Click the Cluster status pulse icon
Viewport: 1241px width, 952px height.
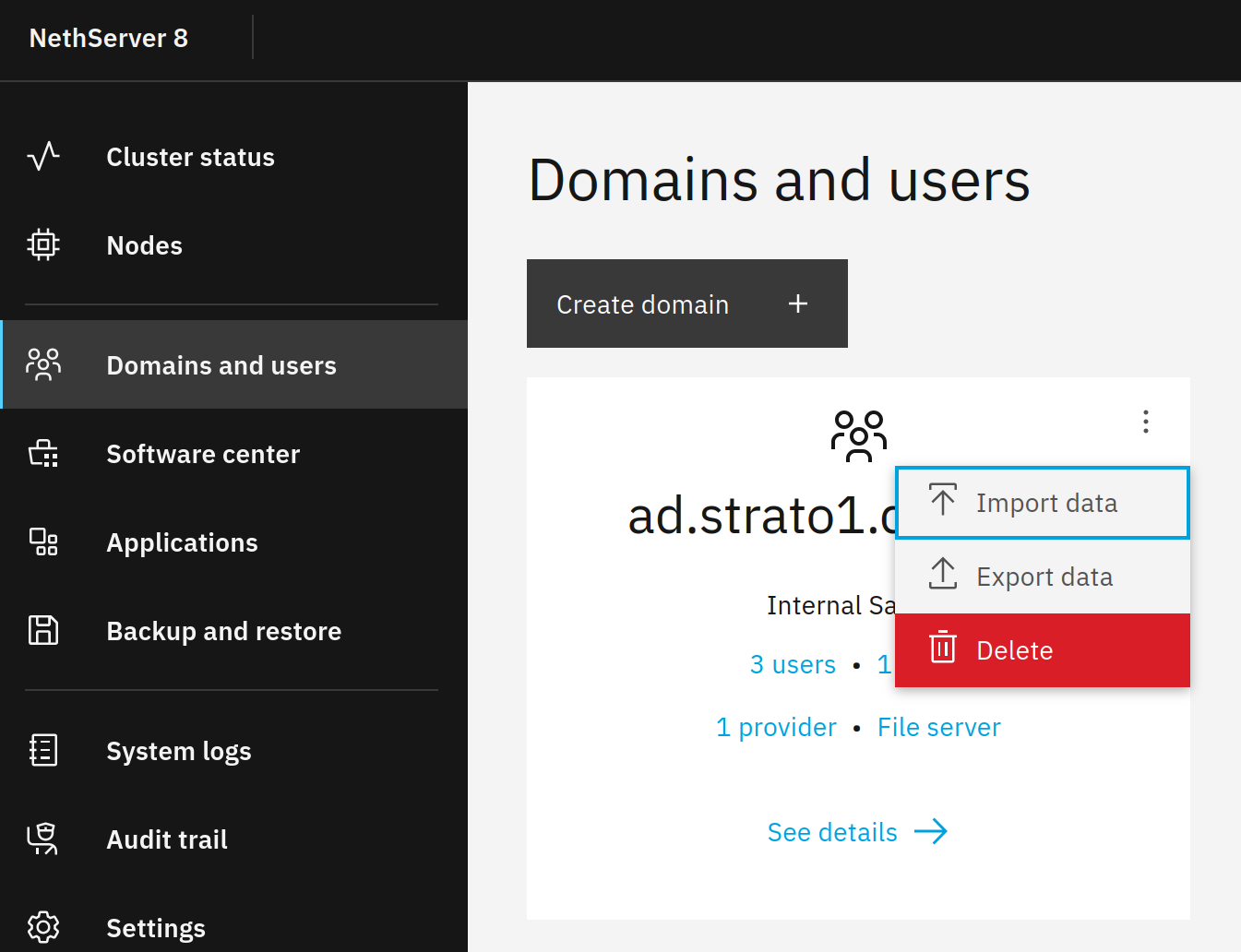click(x=43, y=157)
